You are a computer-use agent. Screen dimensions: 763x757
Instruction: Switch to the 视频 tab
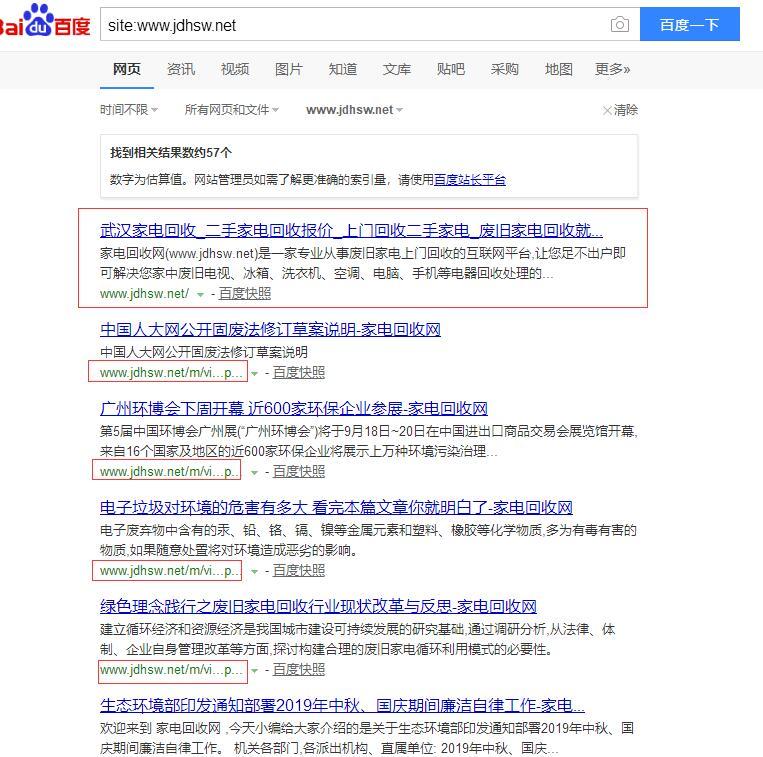(x=235, y=70)
